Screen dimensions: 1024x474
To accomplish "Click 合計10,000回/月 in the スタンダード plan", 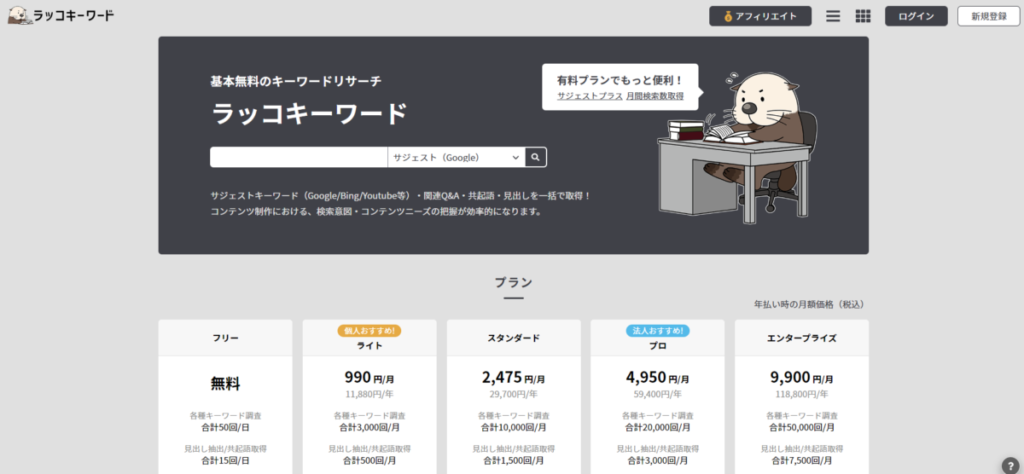I will click(x=513, y=428).
